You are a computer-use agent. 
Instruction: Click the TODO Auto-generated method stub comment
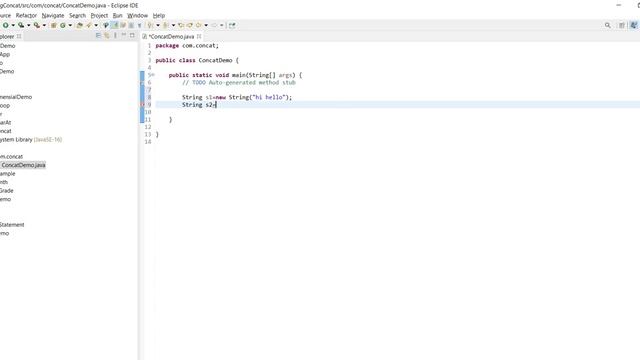coord(239,82)
